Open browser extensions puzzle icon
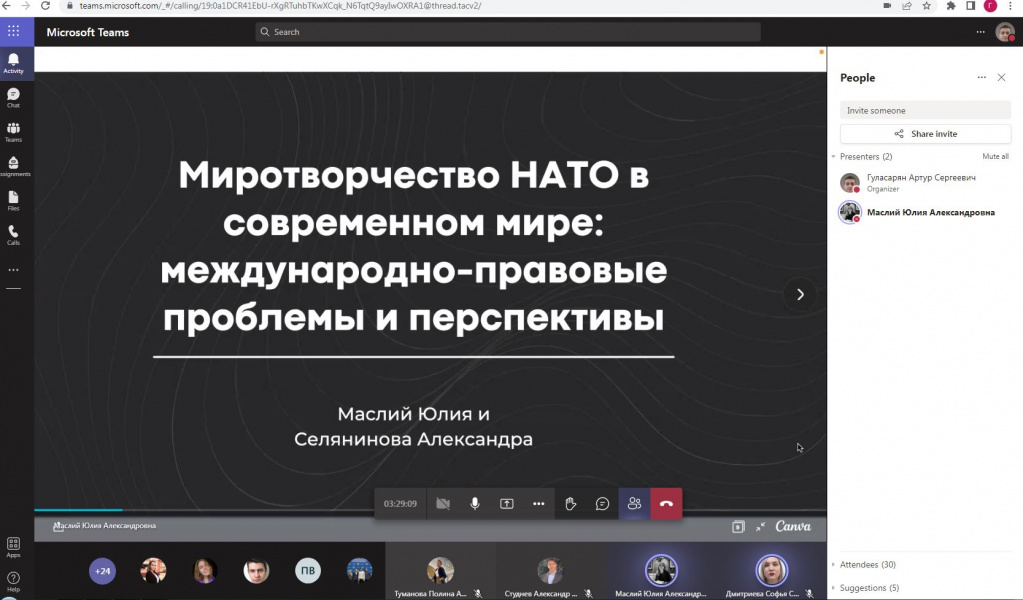 [951, 6]
